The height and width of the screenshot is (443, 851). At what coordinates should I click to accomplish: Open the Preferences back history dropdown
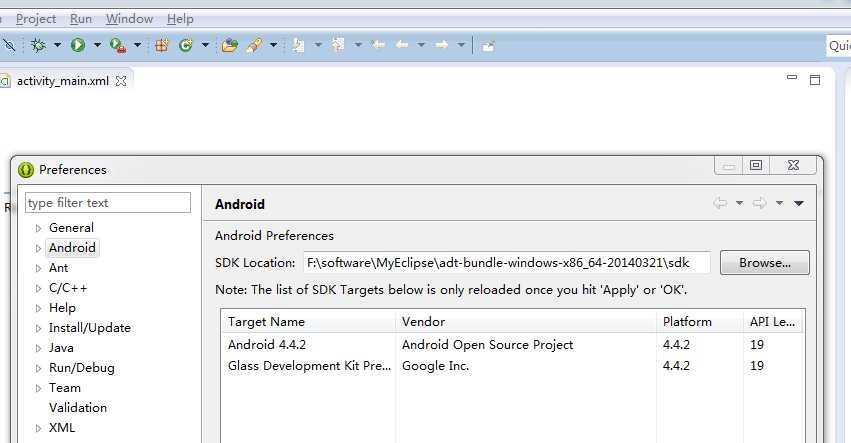click(739, 204)
